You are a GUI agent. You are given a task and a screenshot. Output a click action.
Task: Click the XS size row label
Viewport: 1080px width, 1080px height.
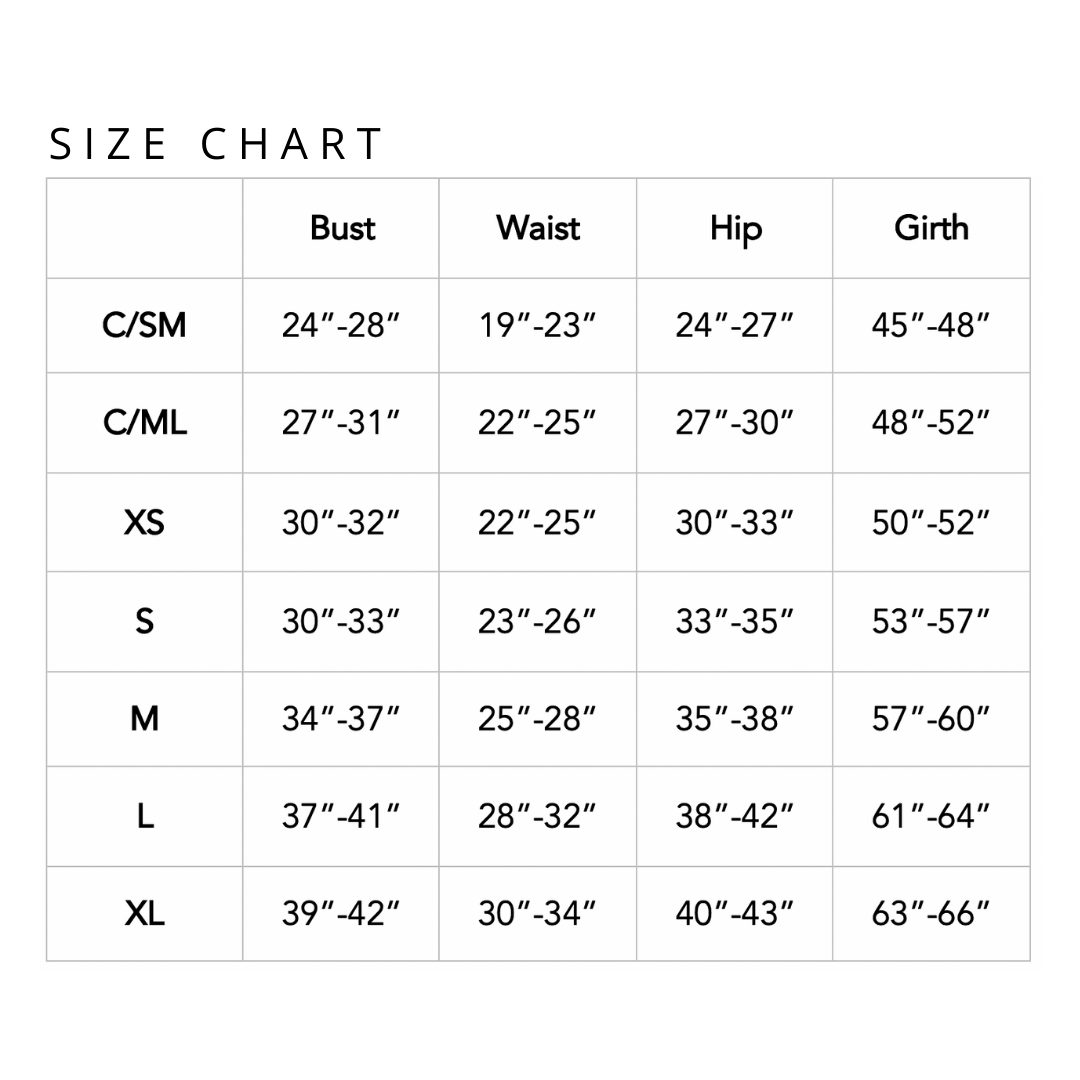tap(144, 522)
